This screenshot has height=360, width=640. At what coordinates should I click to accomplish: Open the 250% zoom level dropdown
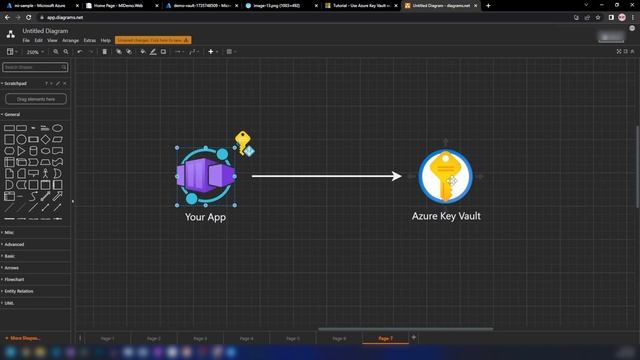click(35, 52)
